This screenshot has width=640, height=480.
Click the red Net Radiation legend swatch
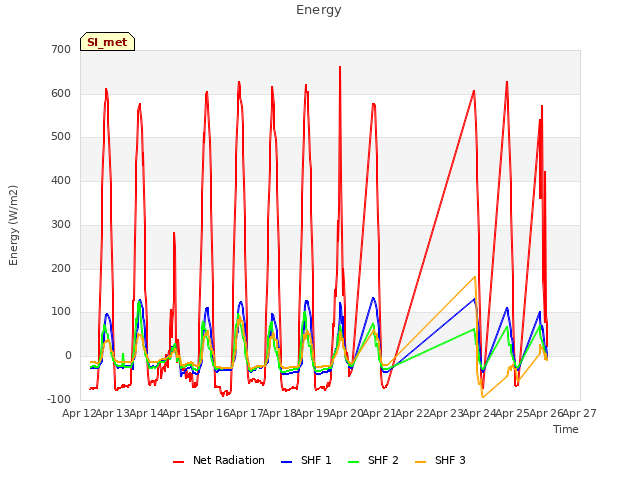[178, 462]
